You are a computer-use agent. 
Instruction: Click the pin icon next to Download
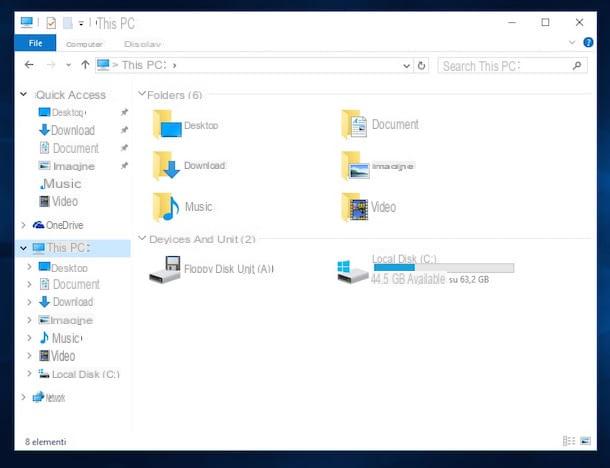[x=124, y=130]
